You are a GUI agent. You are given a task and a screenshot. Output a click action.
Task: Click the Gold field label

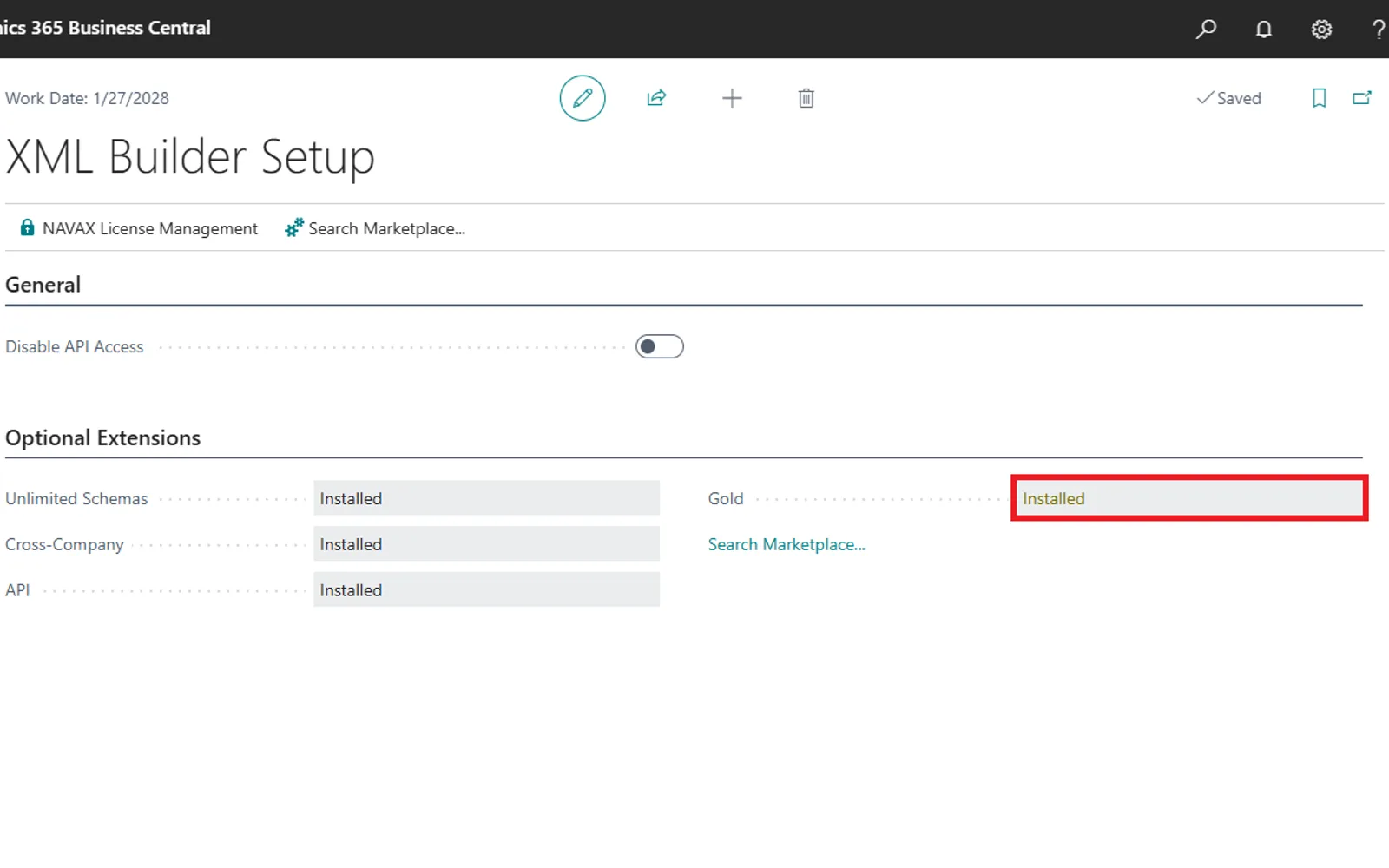(x=726, y=498)
